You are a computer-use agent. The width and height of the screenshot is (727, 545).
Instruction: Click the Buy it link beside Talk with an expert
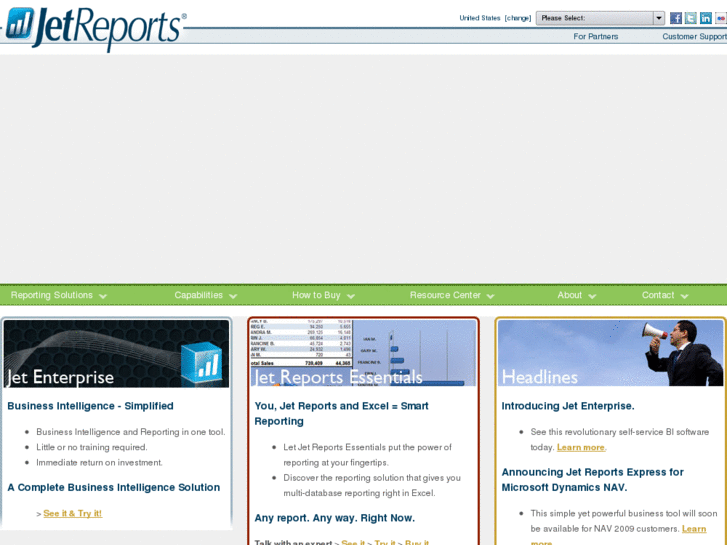417,542
